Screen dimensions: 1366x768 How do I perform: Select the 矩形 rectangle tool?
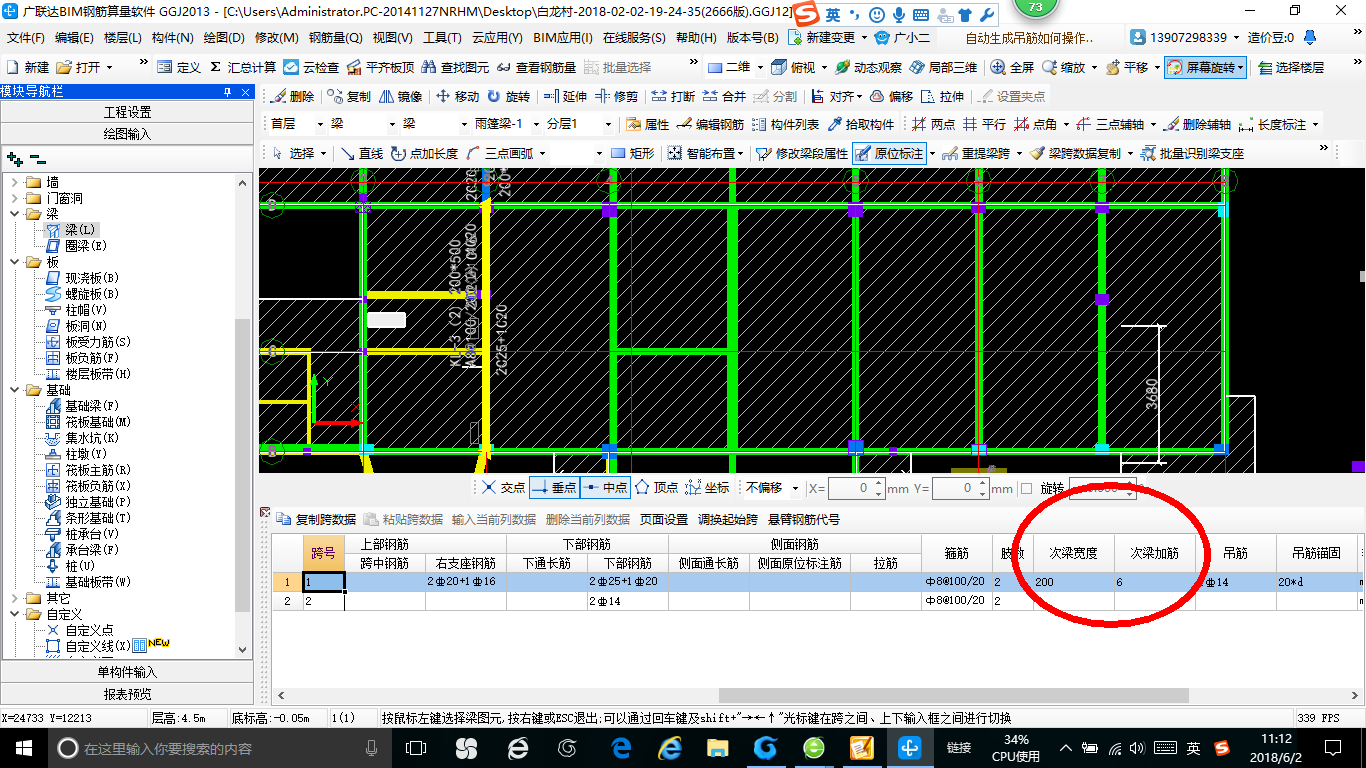632,153
